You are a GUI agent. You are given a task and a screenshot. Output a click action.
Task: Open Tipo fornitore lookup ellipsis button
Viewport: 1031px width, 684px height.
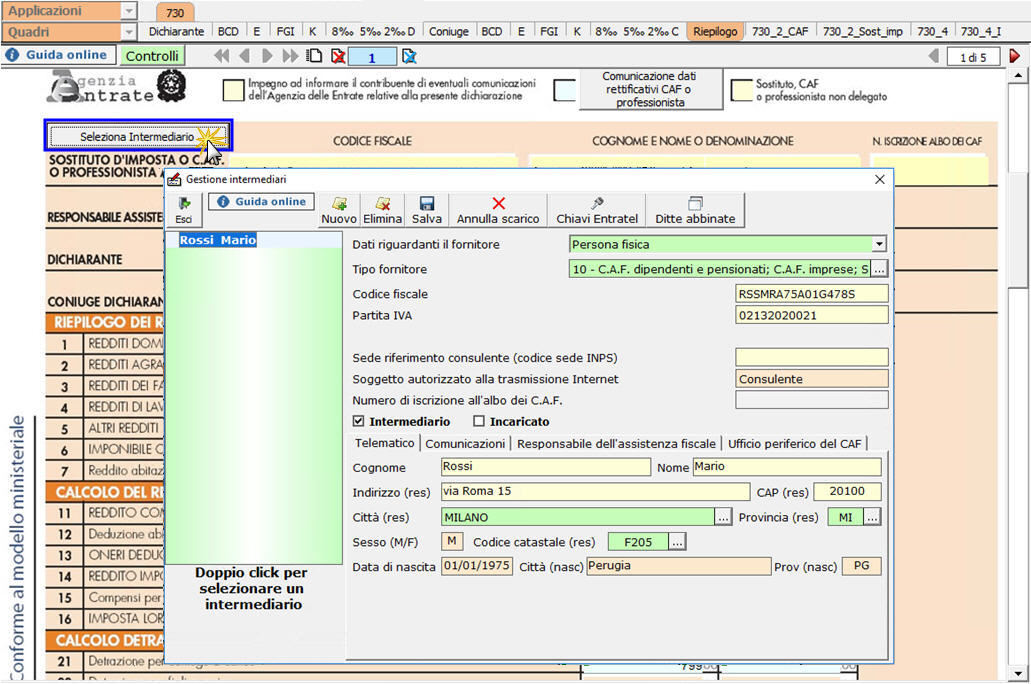point(879,268)
